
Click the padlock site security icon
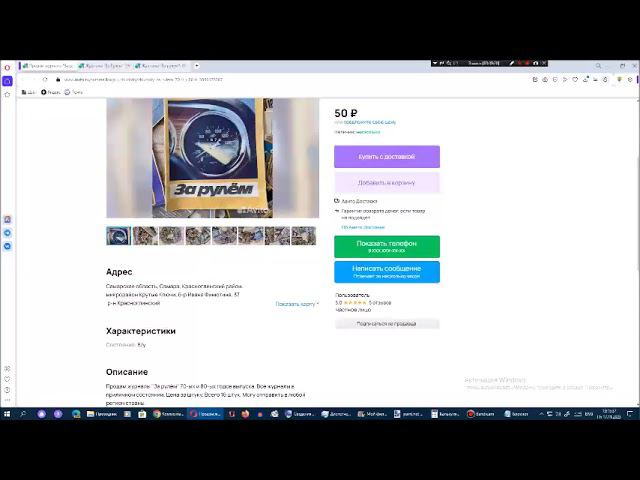58,80
